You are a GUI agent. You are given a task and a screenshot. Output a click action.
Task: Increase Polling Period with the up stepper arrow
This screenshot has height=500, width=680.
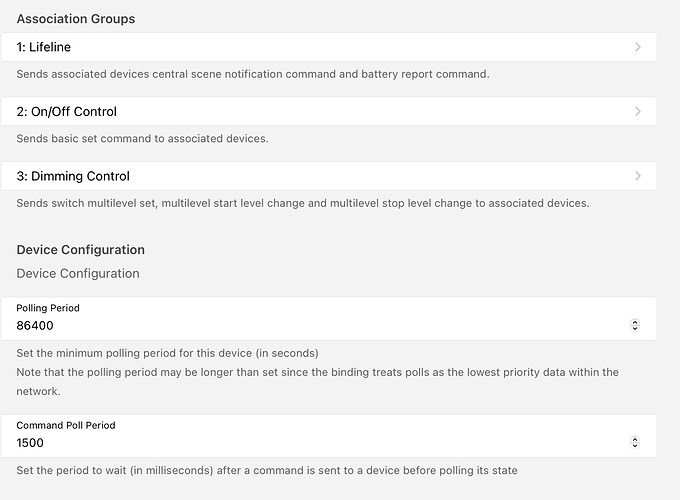[x=635, y=322]
